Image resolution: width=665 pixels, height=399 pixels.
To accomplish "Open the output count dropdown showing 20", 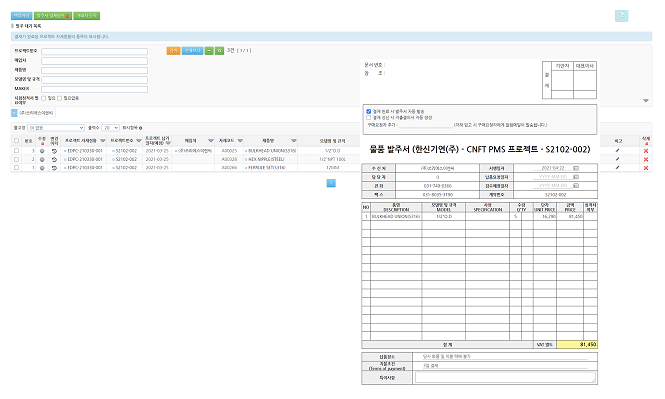I will click(110, 128).
